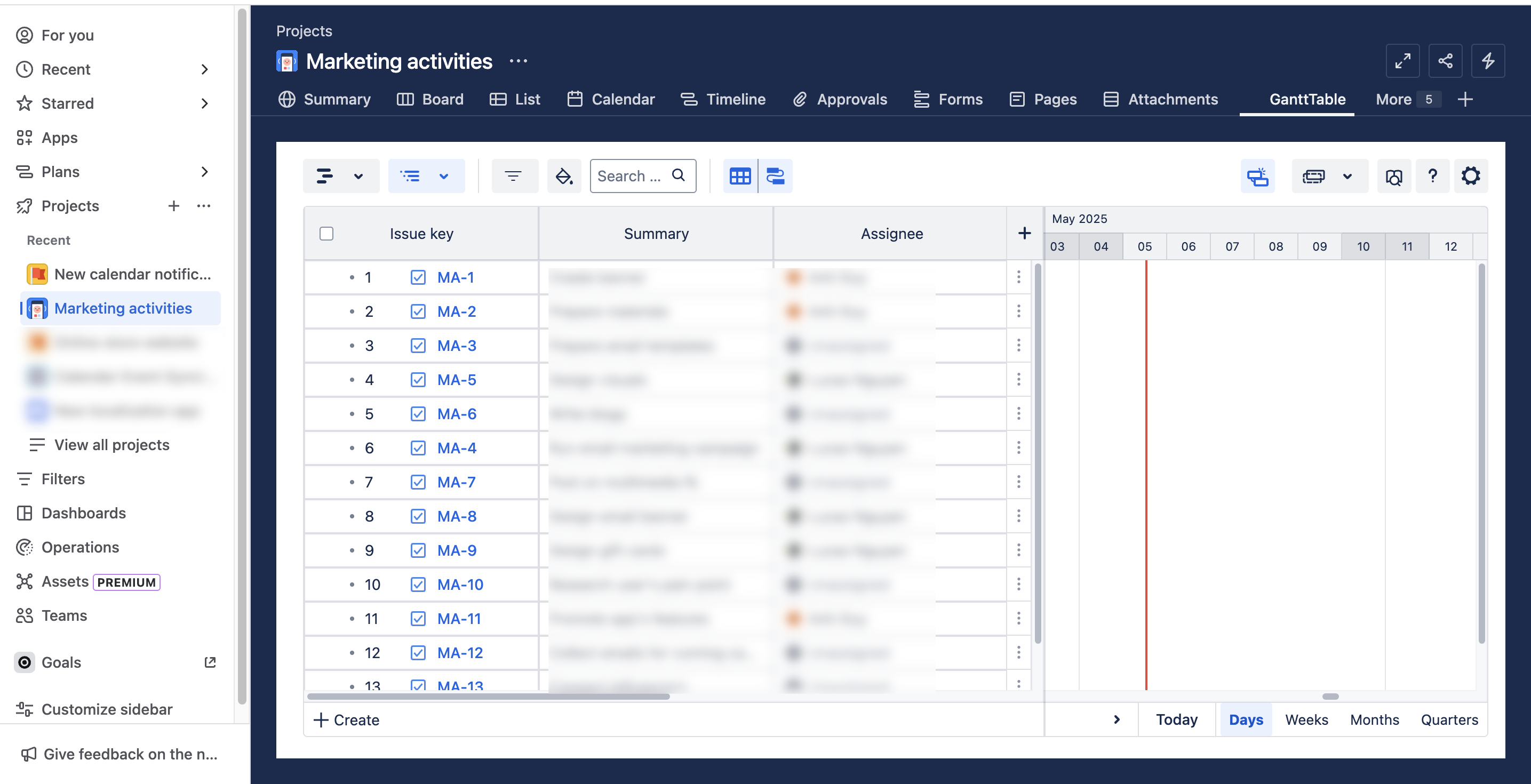Click the question mark help icon

tap(1432, 176)
